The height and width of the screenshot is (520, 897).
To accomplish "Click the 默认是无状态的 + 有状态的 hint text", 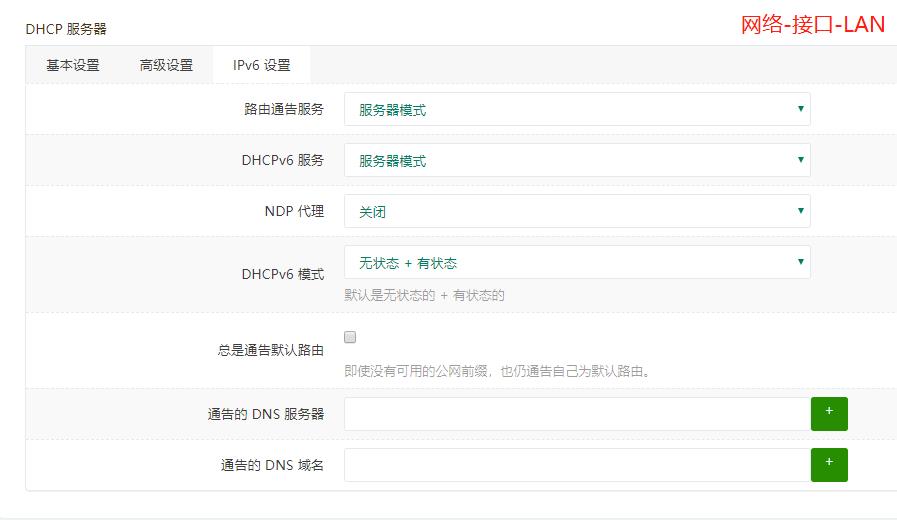I will (x=424, y=295).
